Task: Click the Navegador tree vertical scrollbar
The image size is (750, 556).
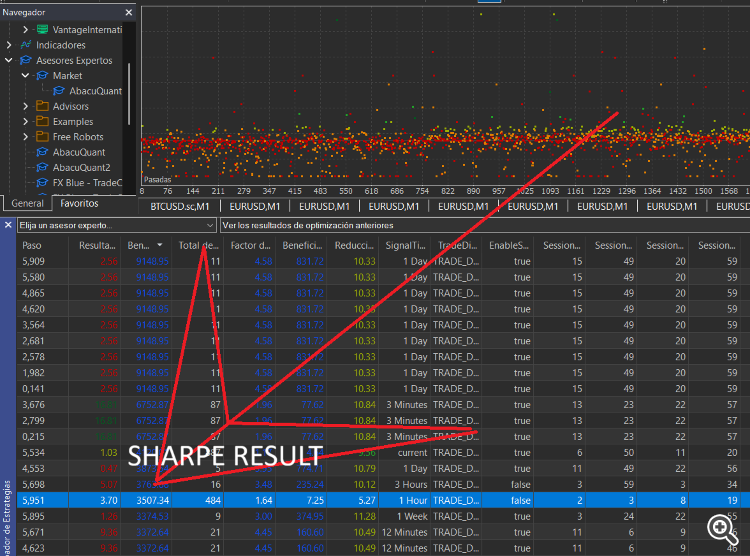Action: (129, 94)
